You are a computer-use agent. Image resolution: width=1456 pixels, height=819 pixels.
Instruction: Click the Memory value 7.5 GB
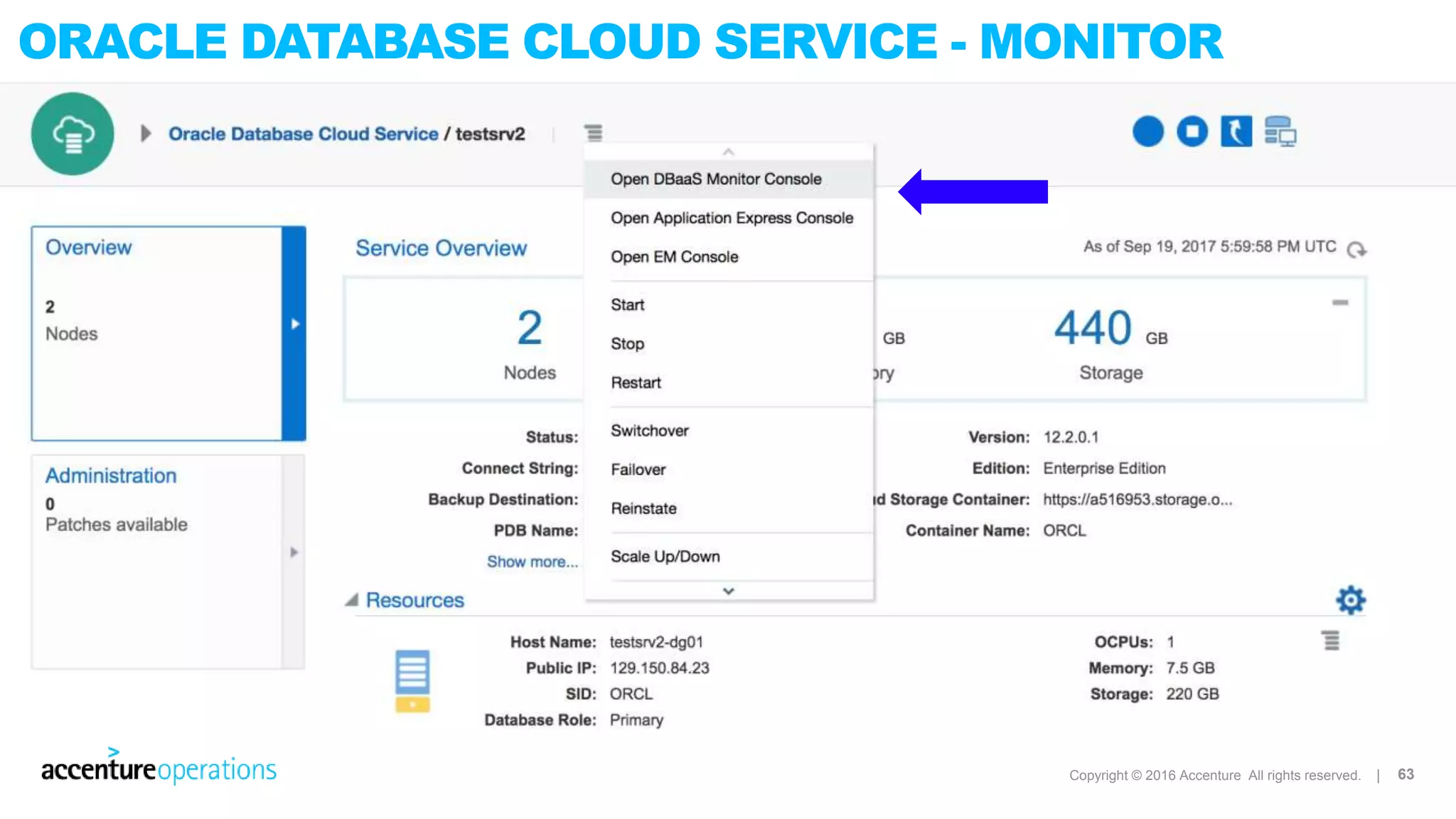[x=1190, y=668]
